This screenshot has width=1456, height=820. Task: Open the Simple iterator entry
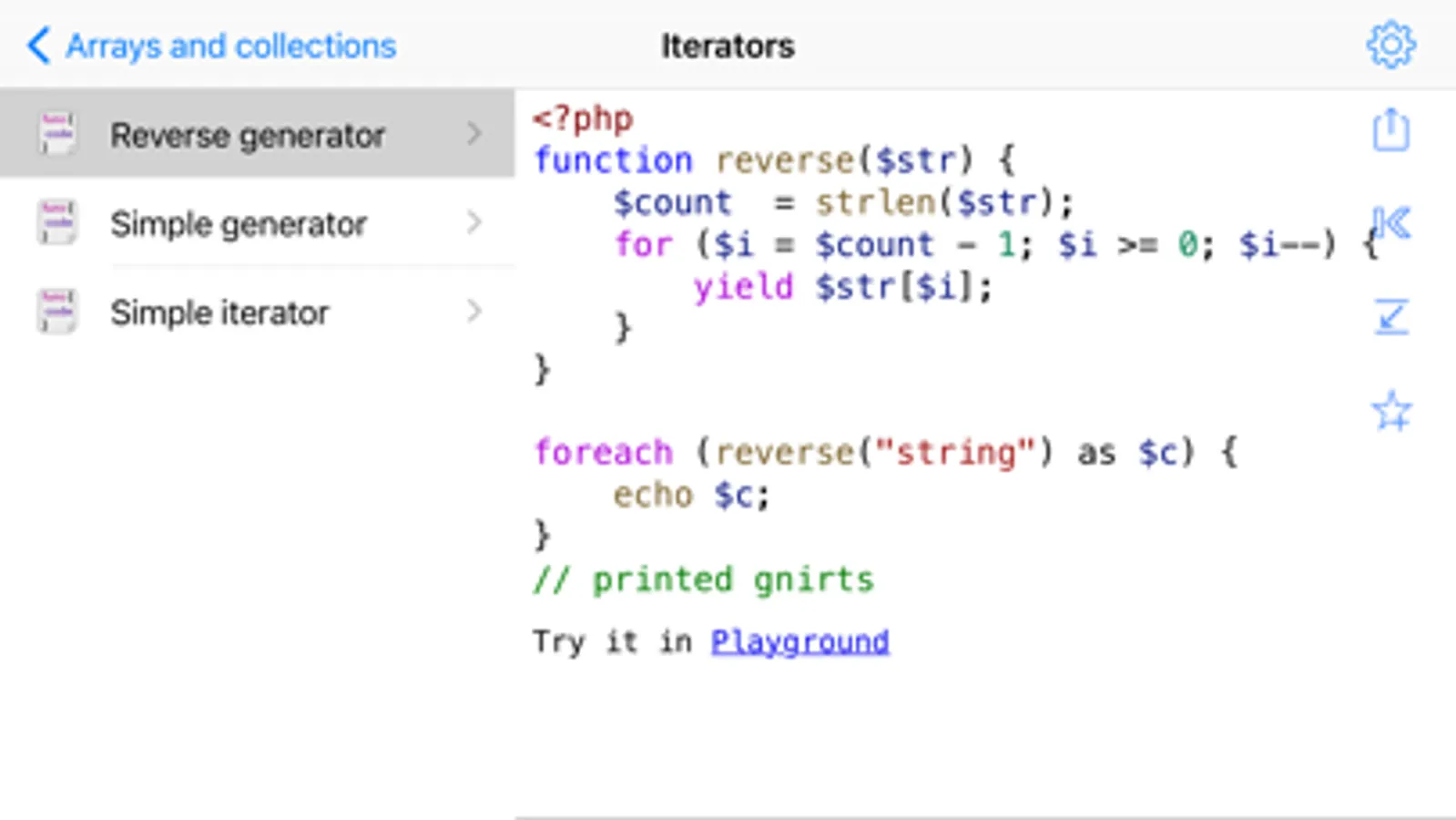click(219, 313)
